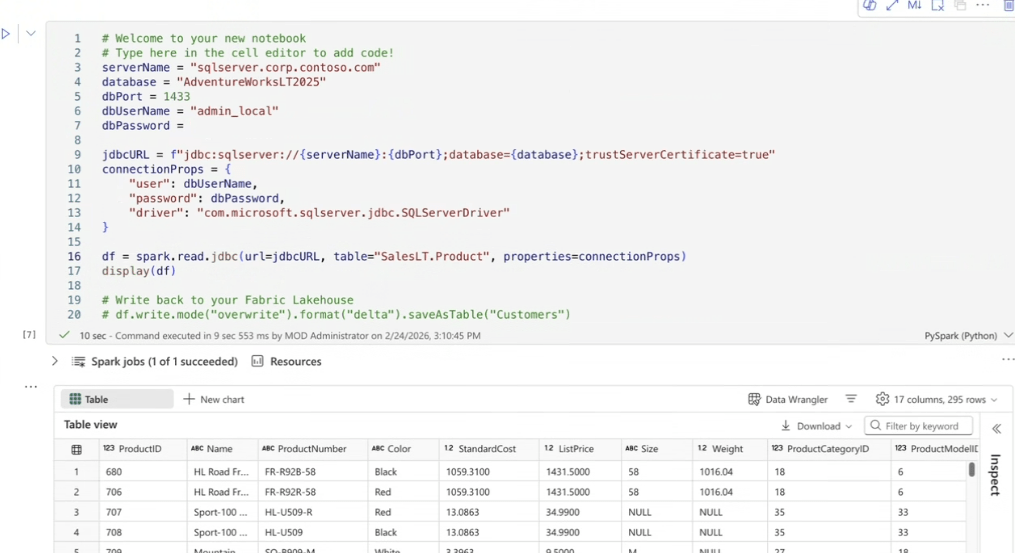Screen dimensions: 1015x553
Task: Open the 17 columns, 295 rows dropdown
Action: (x=936, y=399)
